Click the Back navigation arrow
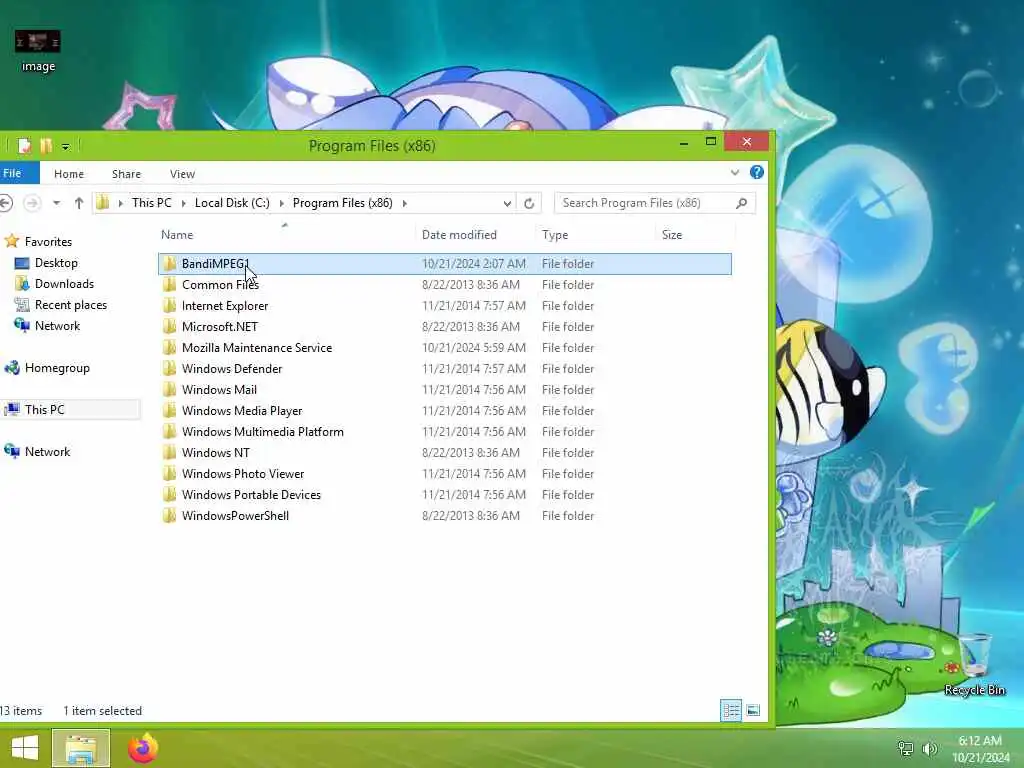Image resolution: width=1024 pixels, height=768 pixels. pyautogui.click(x=6, y=203)
